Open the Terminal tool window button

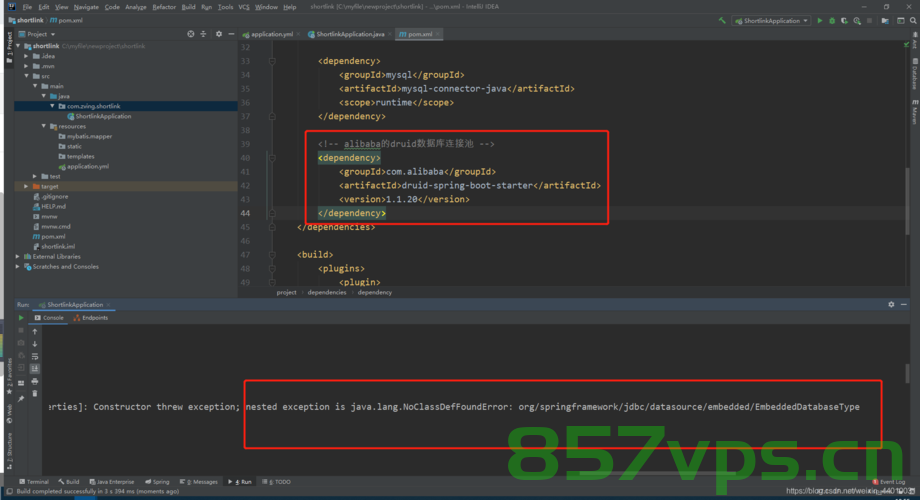point(33,482)
